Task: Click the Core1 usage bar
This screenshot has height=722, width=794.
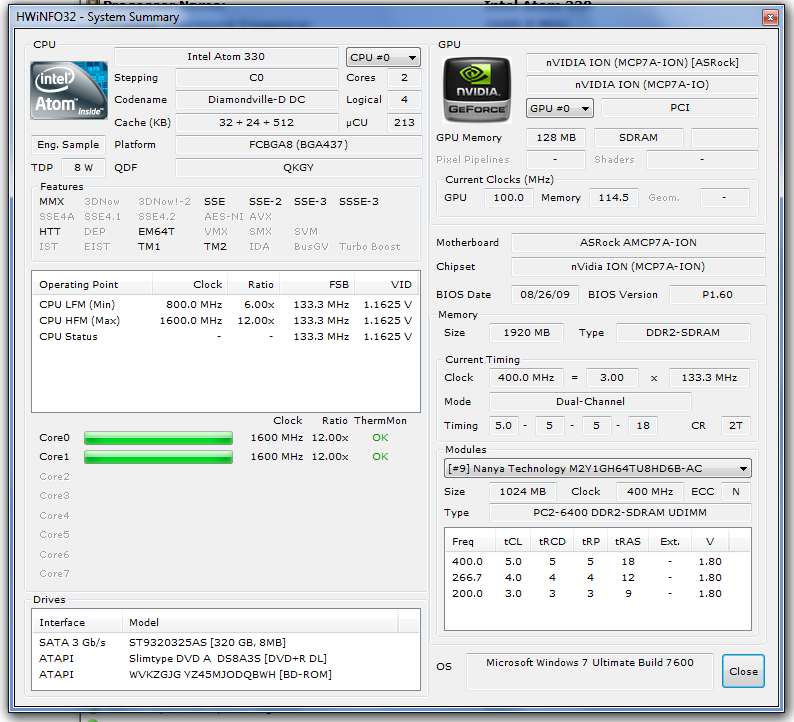Action: [158, 457]
